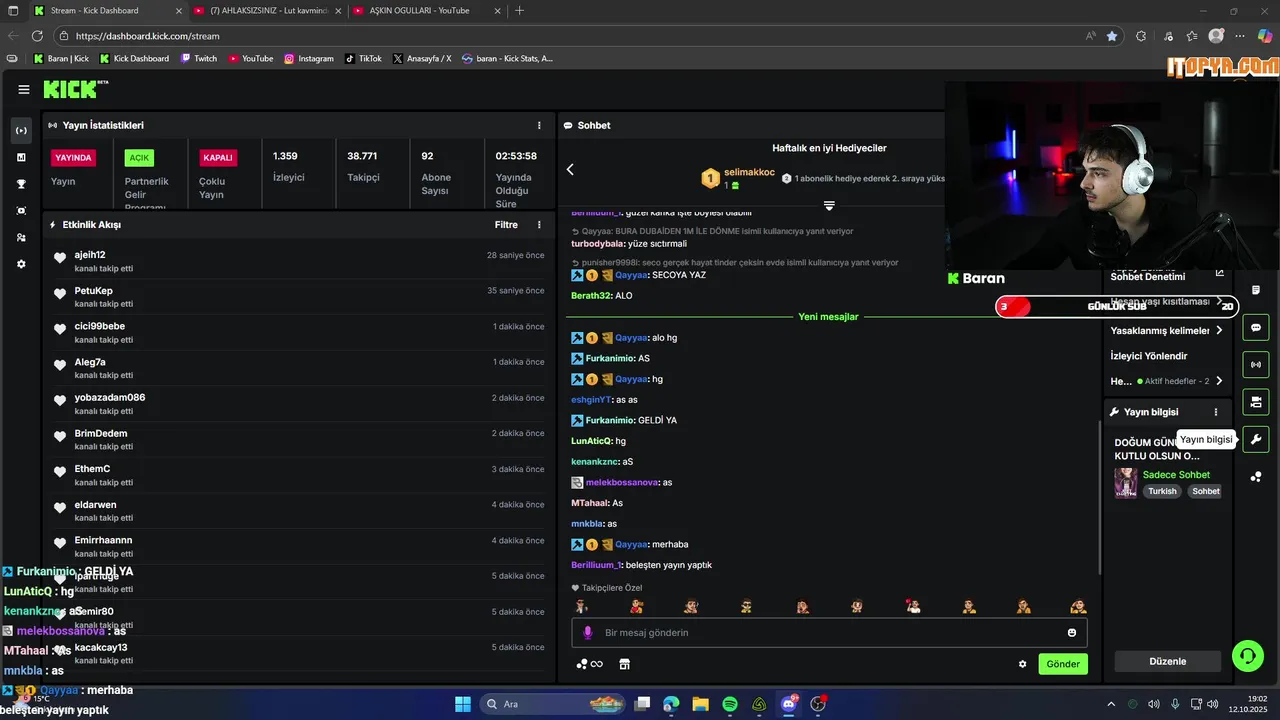1280x720 pixels.
Task: Reload the page
Action: [37, 36]
